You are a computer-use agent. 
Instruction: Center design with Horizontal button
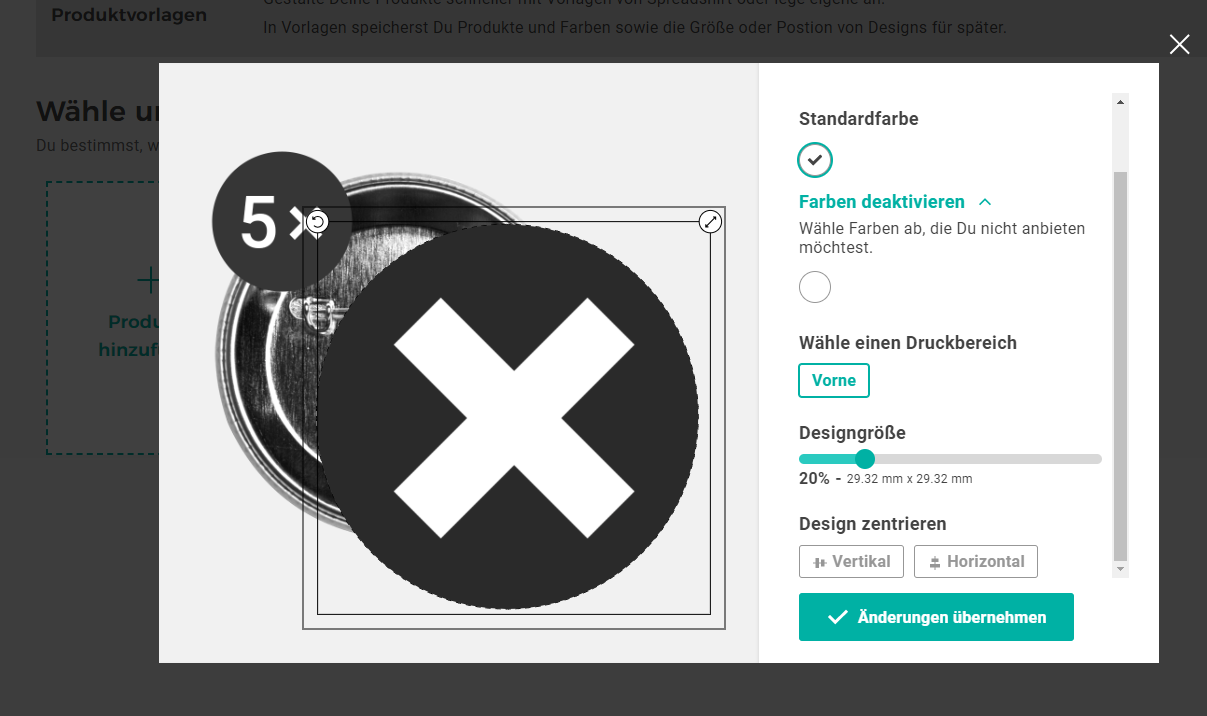pyautogui.click(x=976, y=561)
